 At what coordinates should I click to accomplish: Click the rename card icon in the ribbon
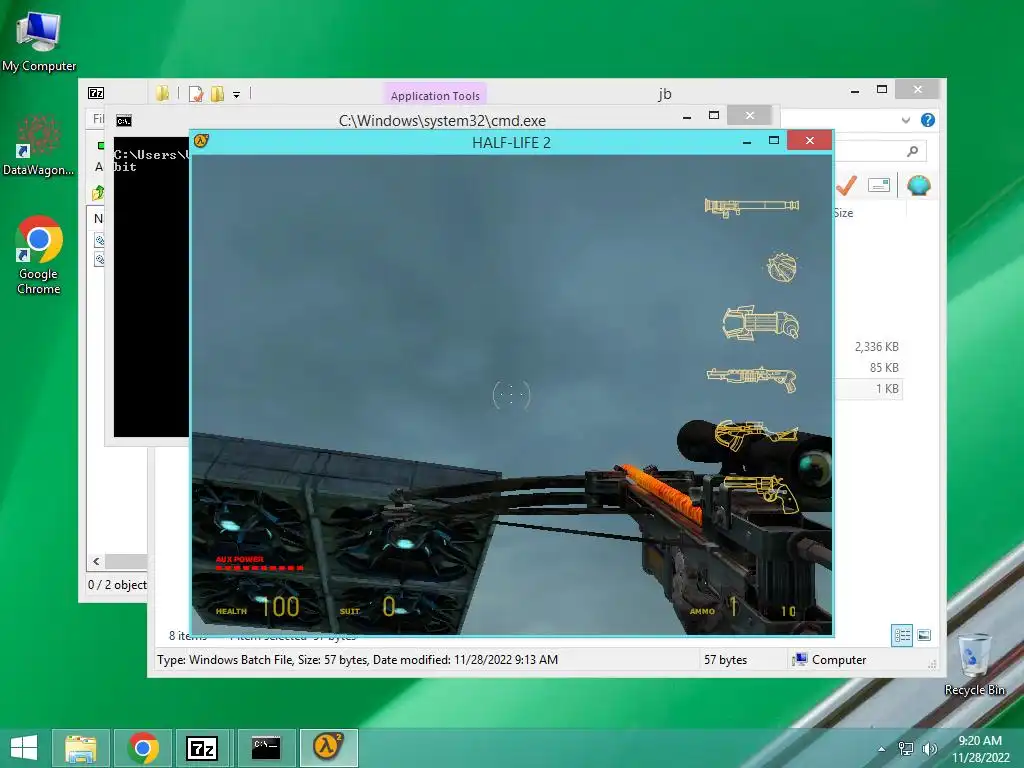[879, 185]
